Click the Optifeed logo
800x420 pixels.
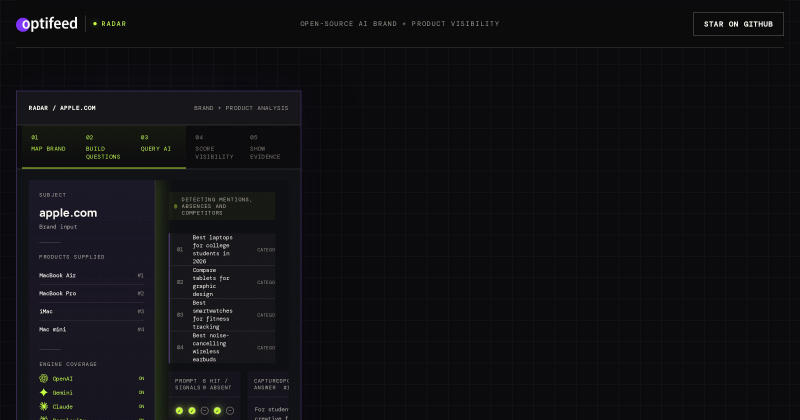[x=46, y=24]
